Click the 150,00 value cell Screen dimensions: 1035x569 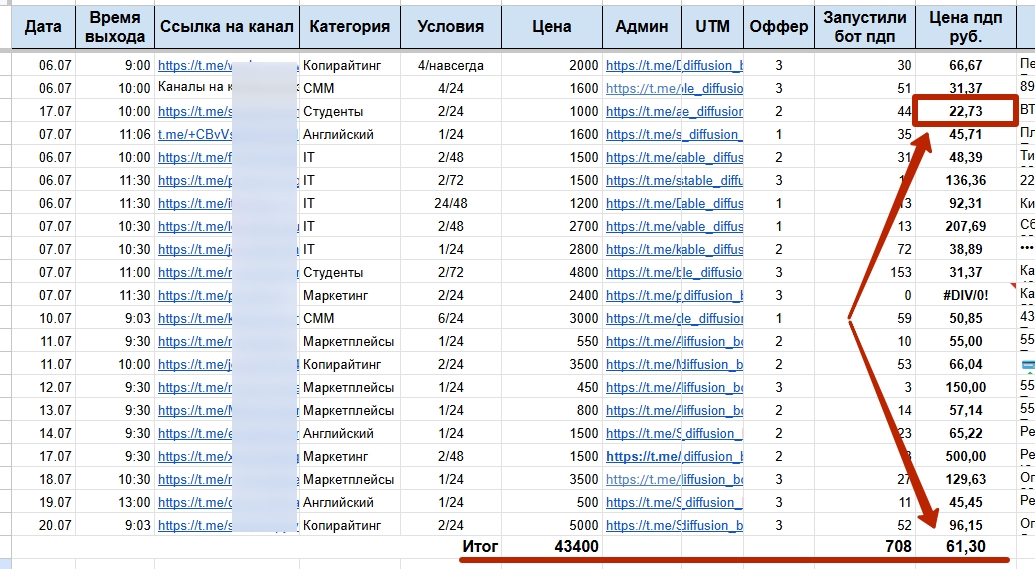(966, 387)
